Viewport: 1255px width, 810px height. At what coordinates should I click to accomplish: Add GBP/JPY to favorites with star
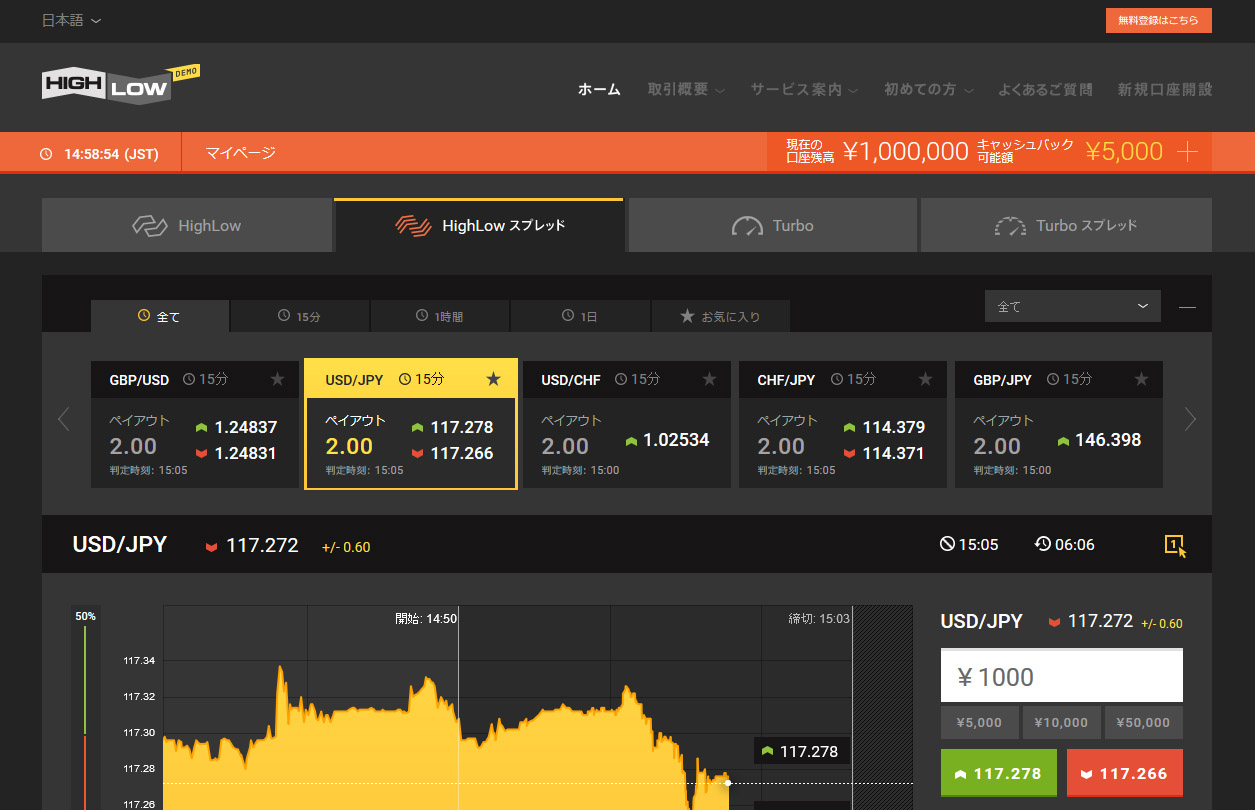coord(1142,379)
